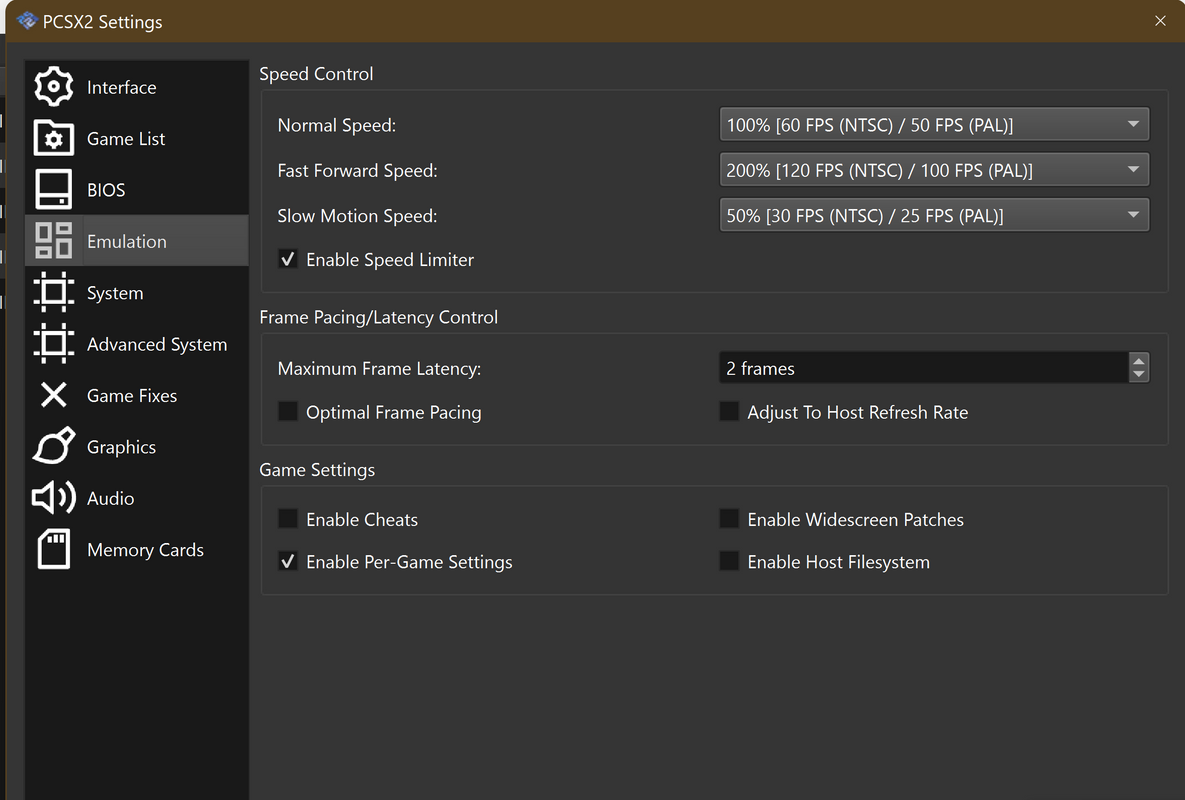1185x800 pixels.
Task: Expand the Normal Speed dropdown
Action: pyautogui.click(x=933, y=125)
